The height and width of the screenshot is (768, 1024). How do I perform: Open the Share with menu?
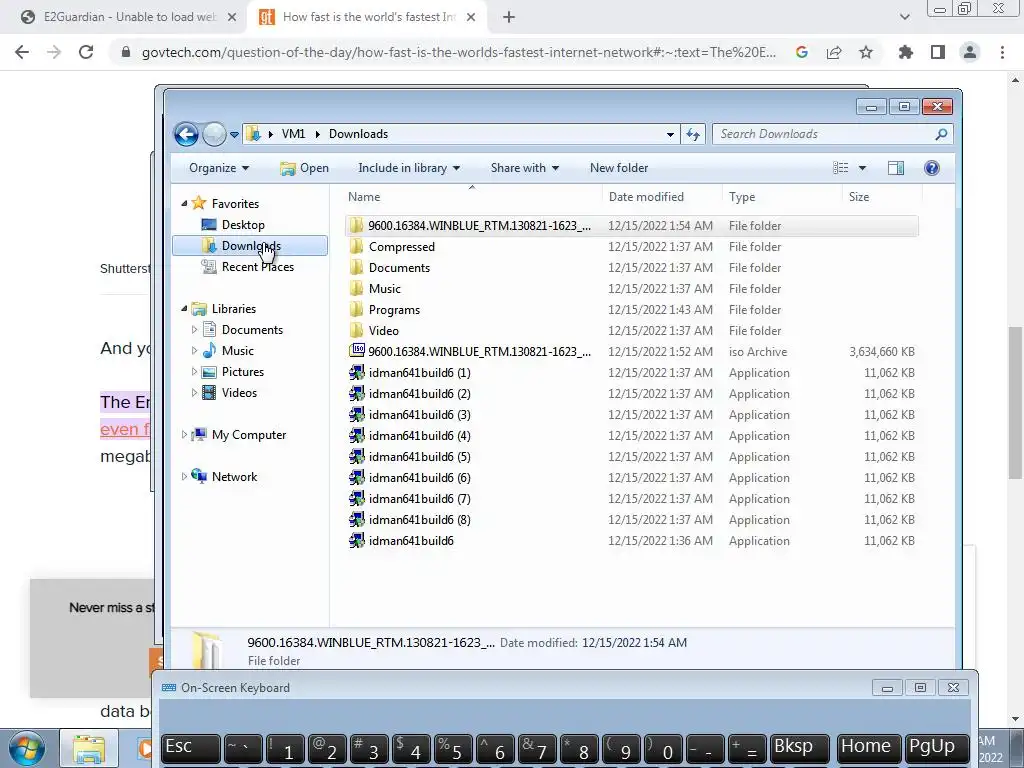[524, 168]
